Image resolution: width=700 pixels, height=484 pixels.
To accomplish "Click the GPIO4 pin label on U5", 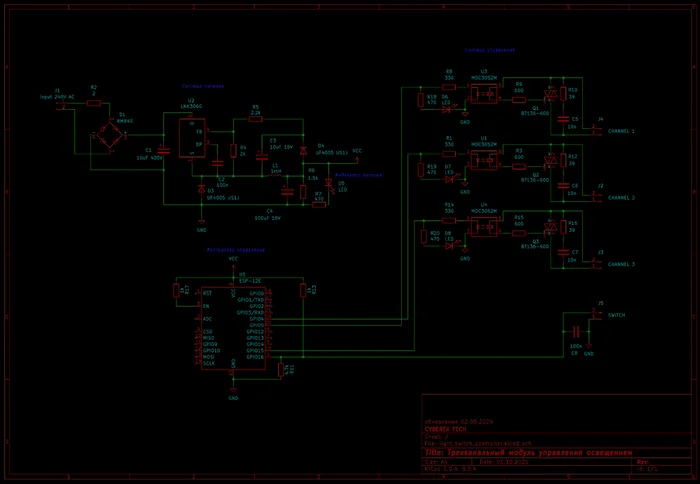I will (256, 319).
